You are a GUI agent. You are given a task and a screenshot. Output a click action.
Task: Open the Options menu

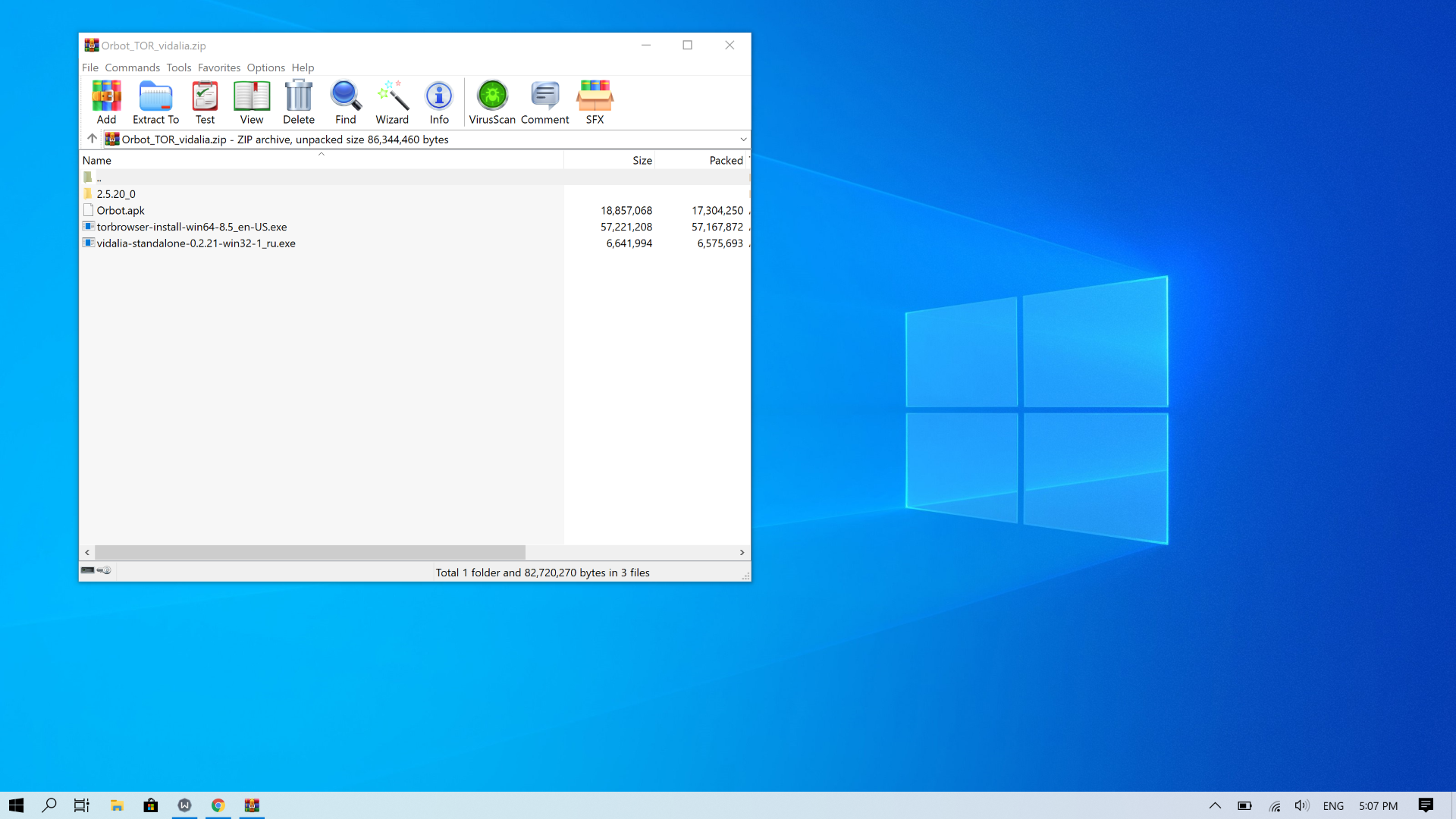266,67
